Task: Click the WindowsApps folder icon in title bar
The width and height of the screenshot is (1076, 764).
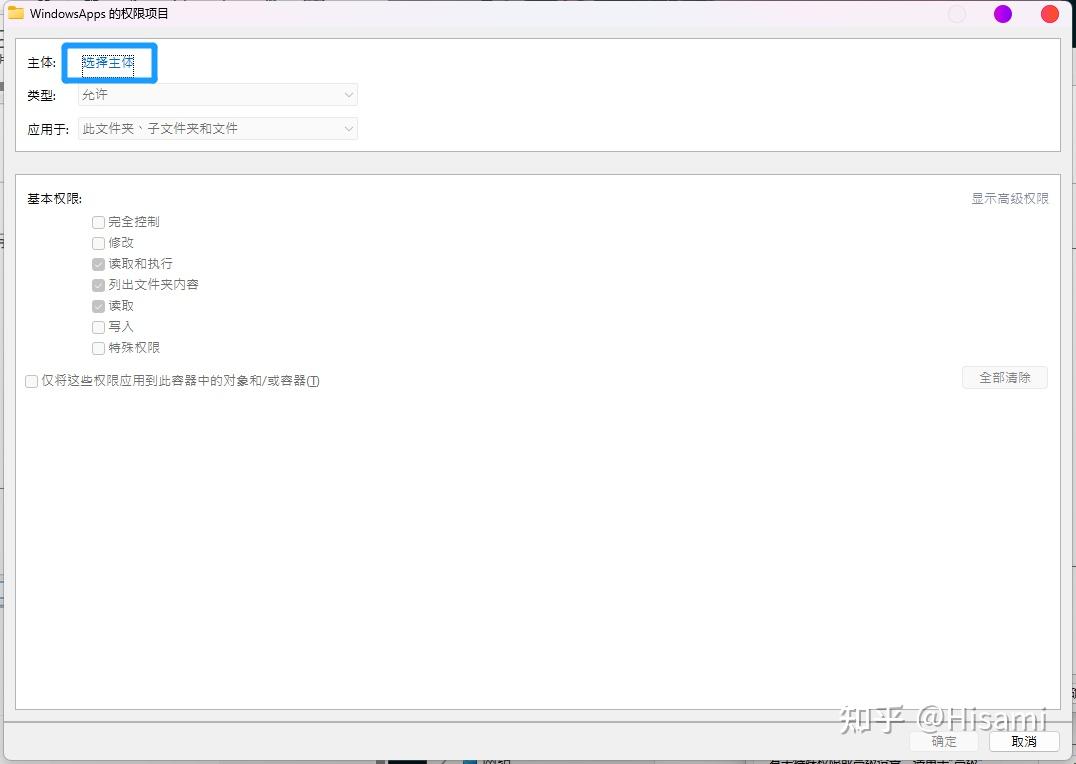Action: pos(16,13)
